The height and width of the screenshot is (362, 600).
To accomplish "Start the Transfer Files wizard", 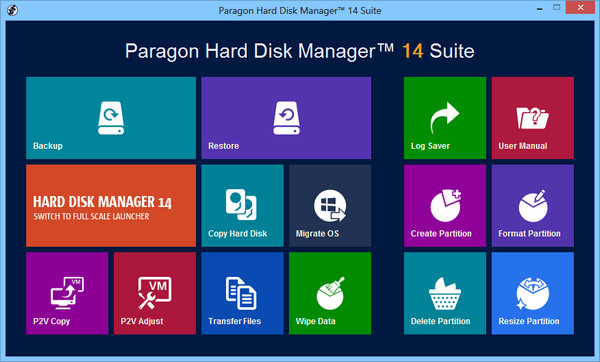I will [242, 293].
